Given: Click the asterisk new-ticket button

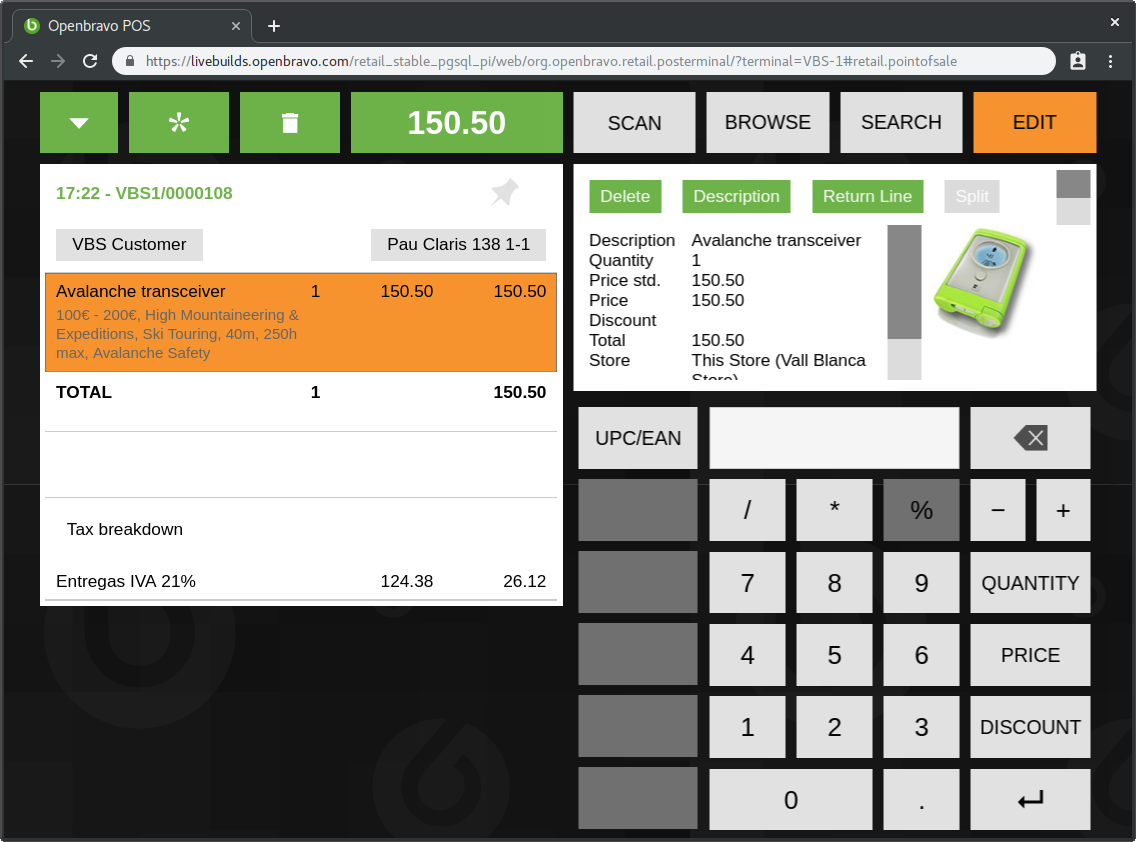Looking at the screenshot, I should 179,122.
